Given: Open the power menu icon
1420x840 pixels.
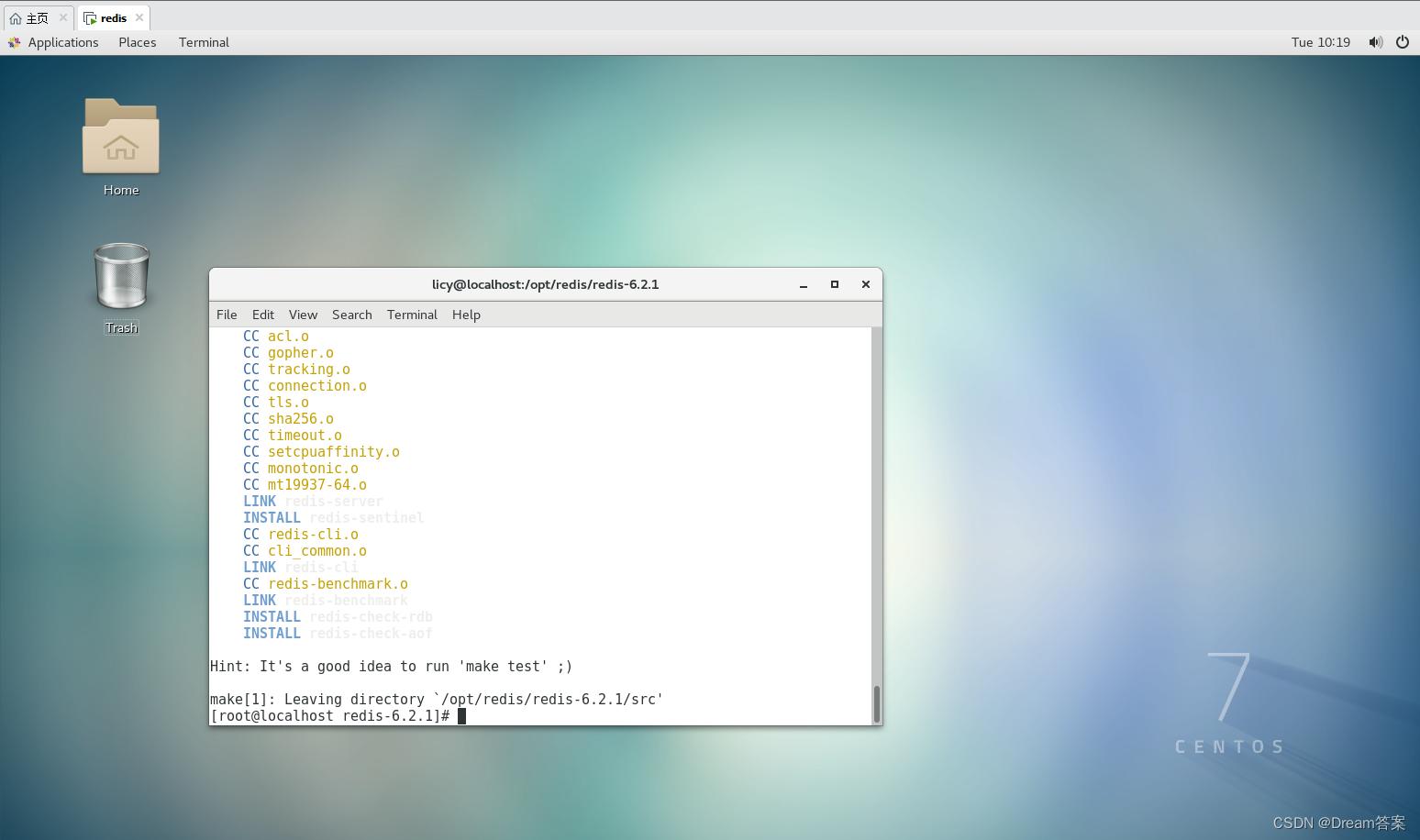Looking at the screenshot, I should 1403,42.
